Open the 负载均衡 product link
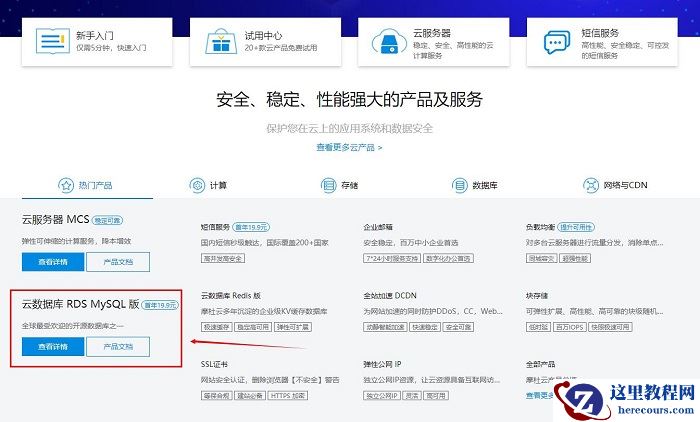The height and width of the screenshot is (422, 700). pyautogui.click(x=540, y=227)
